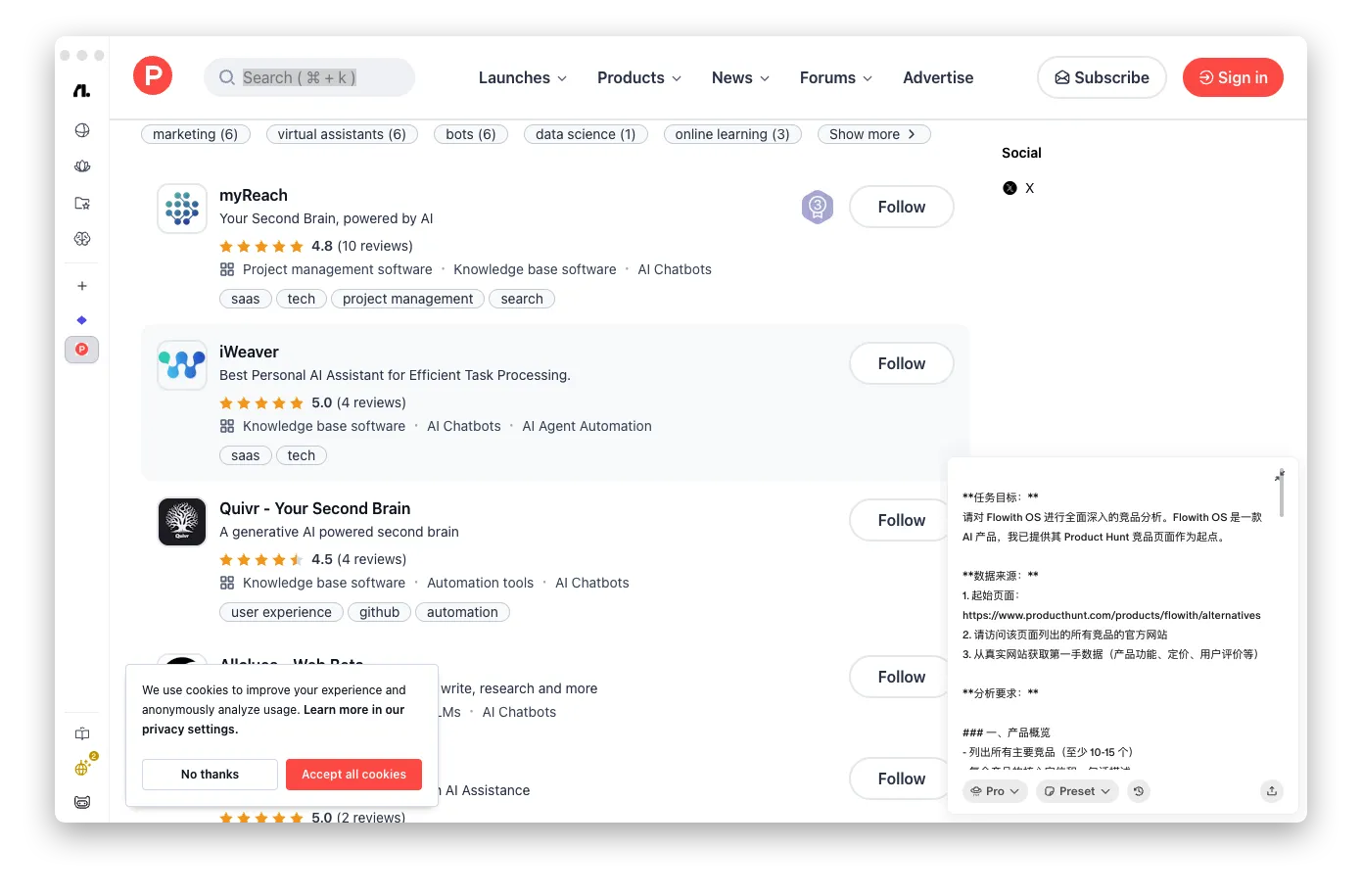Click the Quivr product logo
Image resolution: width=1362 pixels, height=896 pixels.
click(x=182, y=522)
